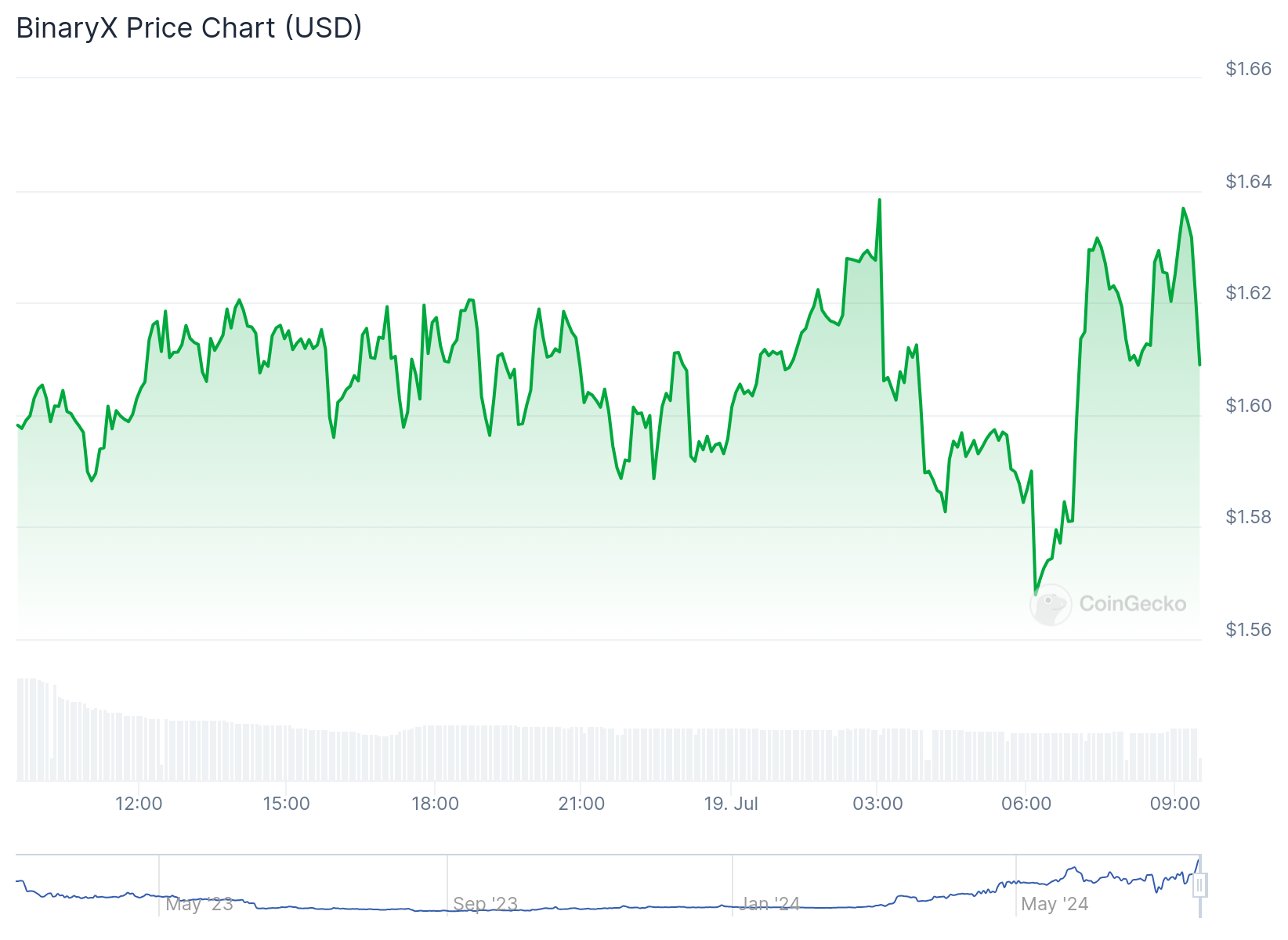The width and height of the screenshot is (1288, 940).
Task: Click May '24 in the navigator timeline
Action: (1055, 904)
